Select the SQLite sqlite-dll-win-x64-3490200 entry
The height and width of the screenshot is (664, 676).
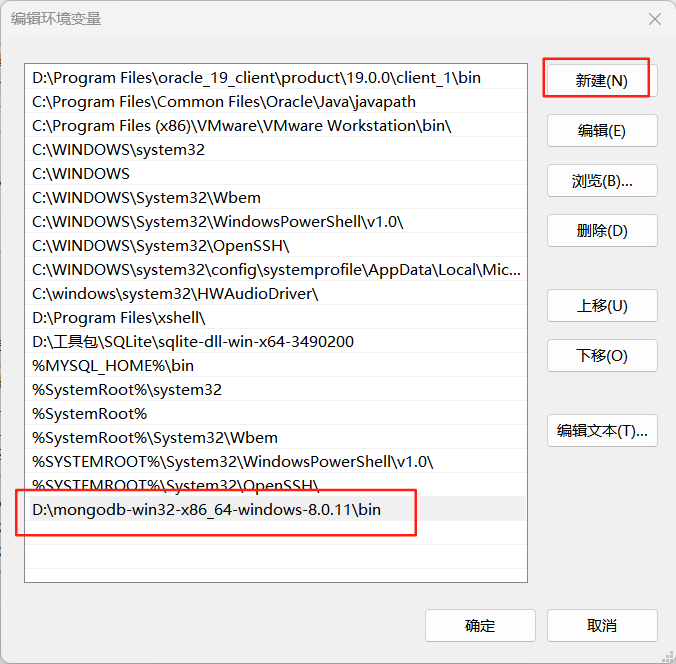click(x=276, y=342)
